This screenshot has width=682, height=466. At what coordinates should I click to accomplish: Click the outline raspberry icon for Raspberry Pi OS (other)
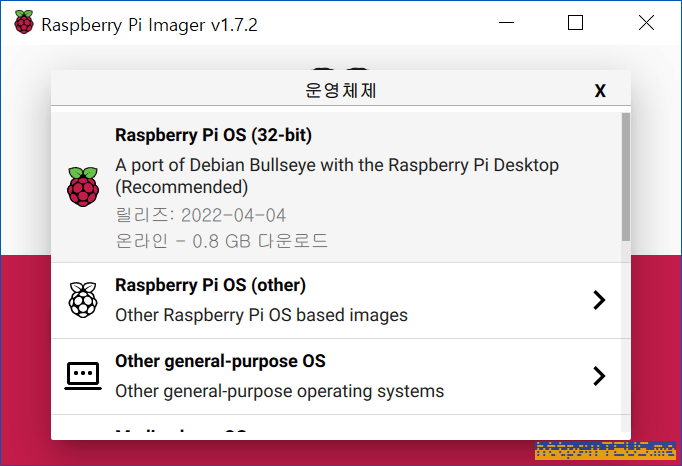(83, 300)
